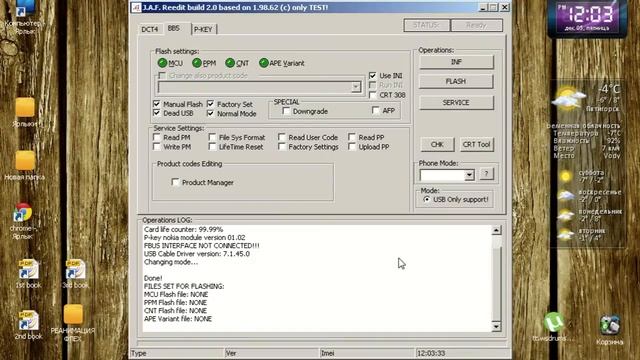Select the USB Only support radio button
This screenshot has height=360, width=640.
[x=427, y=199]
